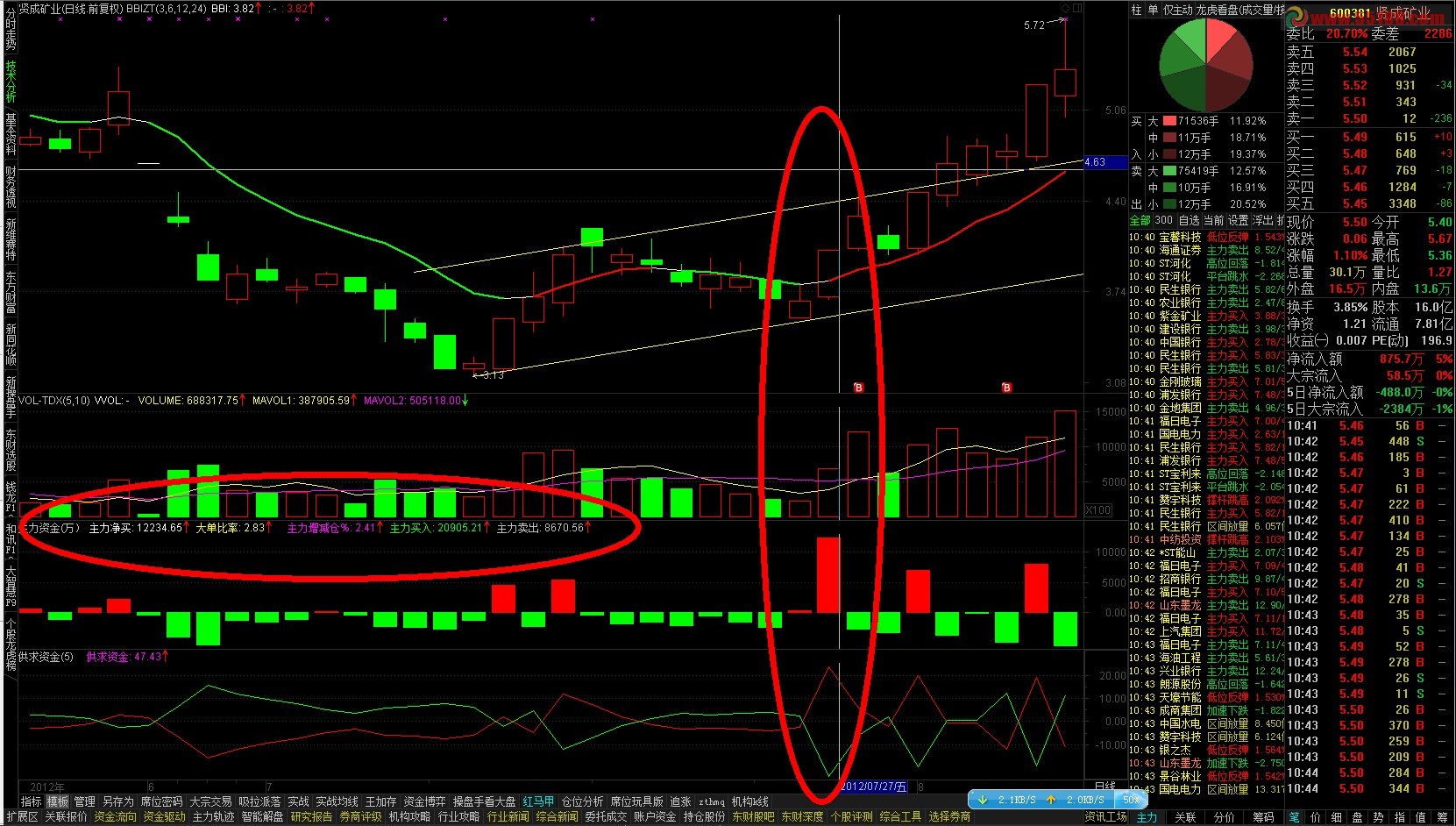Open 基本资料 in the left sidebar

click(11, 134)
